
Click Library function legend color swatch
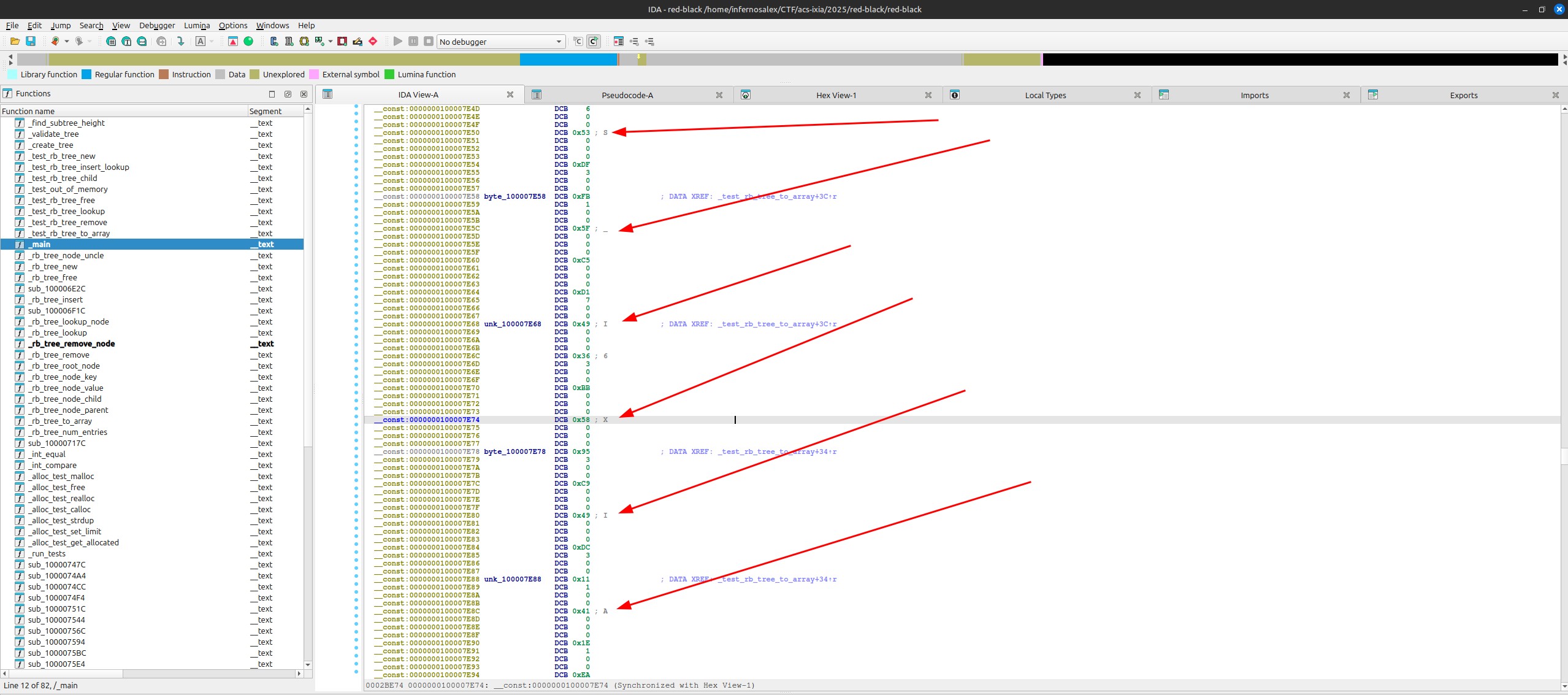(12, 74)
